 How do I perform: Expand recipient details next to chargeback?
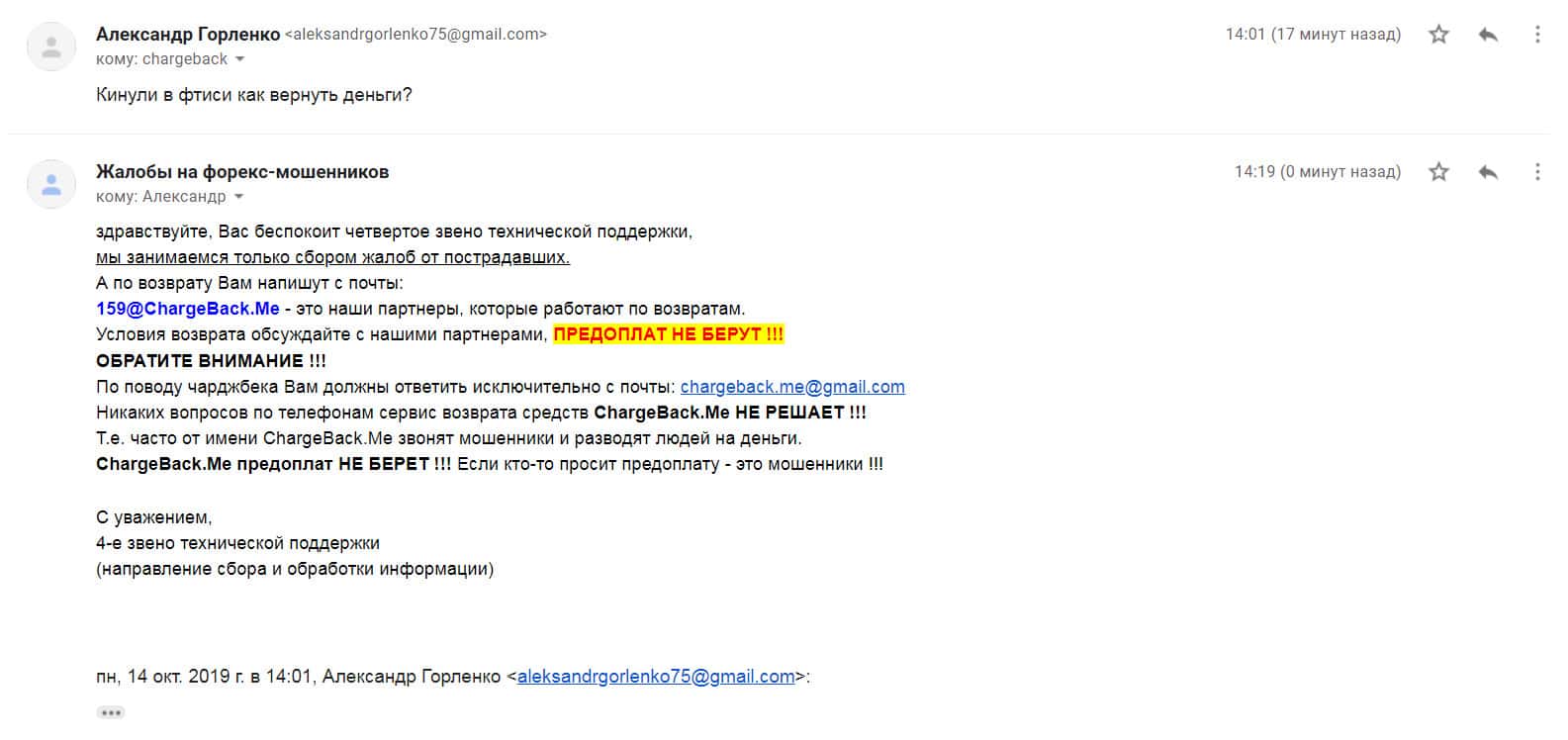pyautogui.click(x=239, y=59)
